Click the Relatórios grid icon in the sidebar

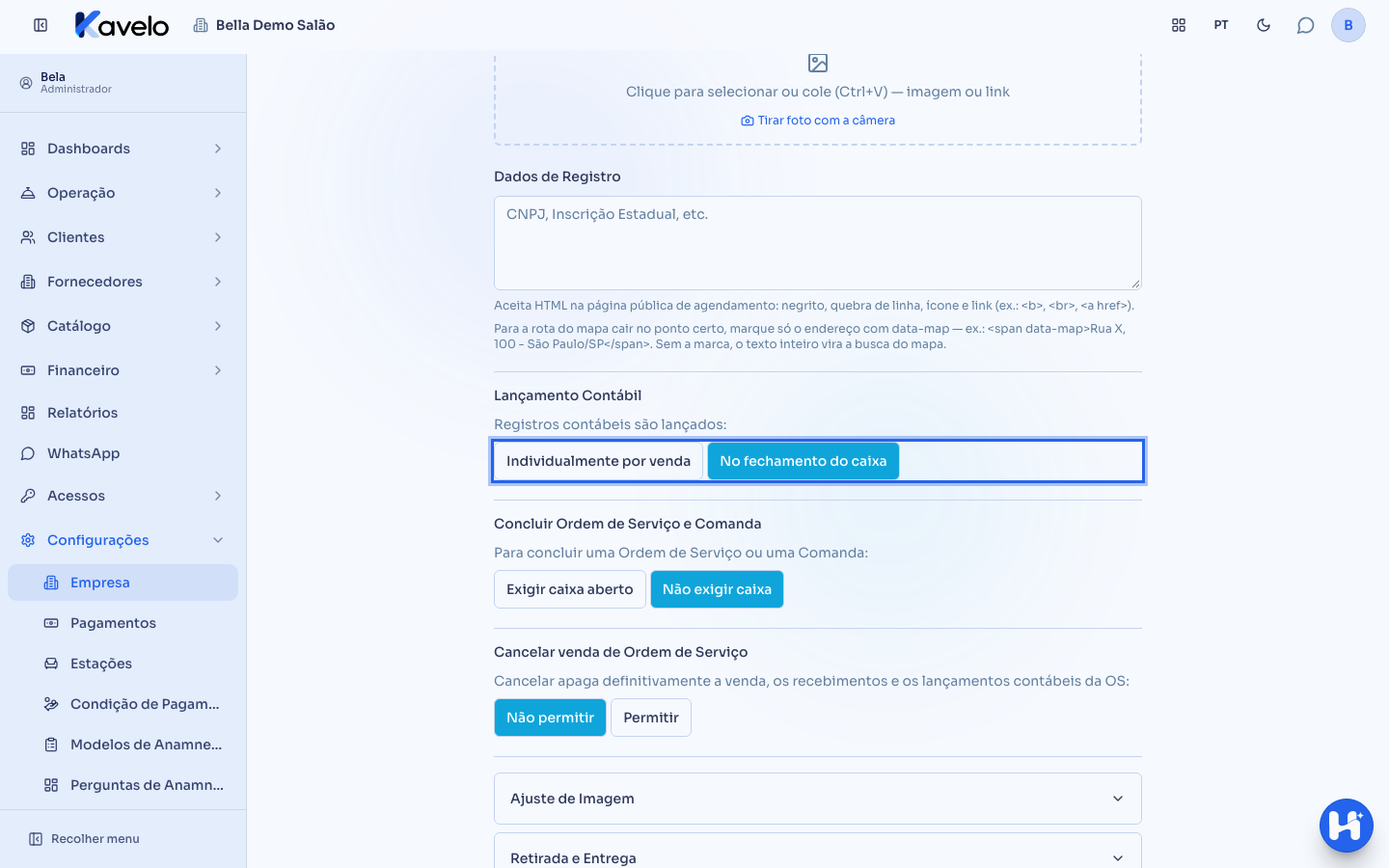pyautogui.click(x=28, y=413)
